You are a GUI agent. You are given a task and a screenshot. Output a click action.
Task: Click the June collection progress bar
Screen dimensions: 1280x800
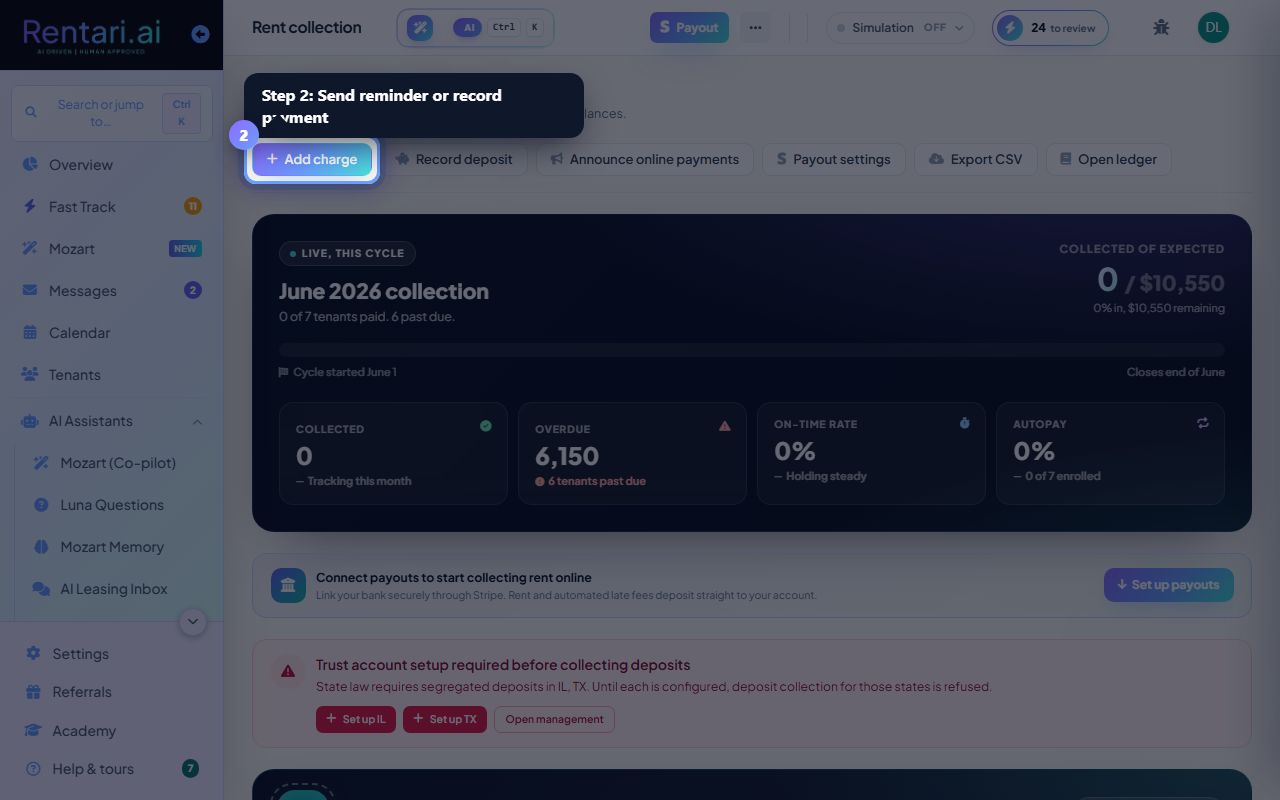pyautogui.click(x=752, y=350)
